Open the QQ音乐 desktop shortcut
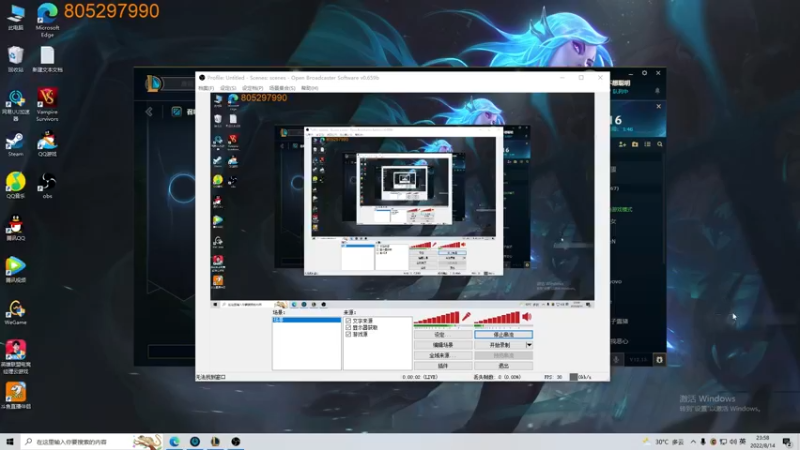 click(x=16, y=185)
